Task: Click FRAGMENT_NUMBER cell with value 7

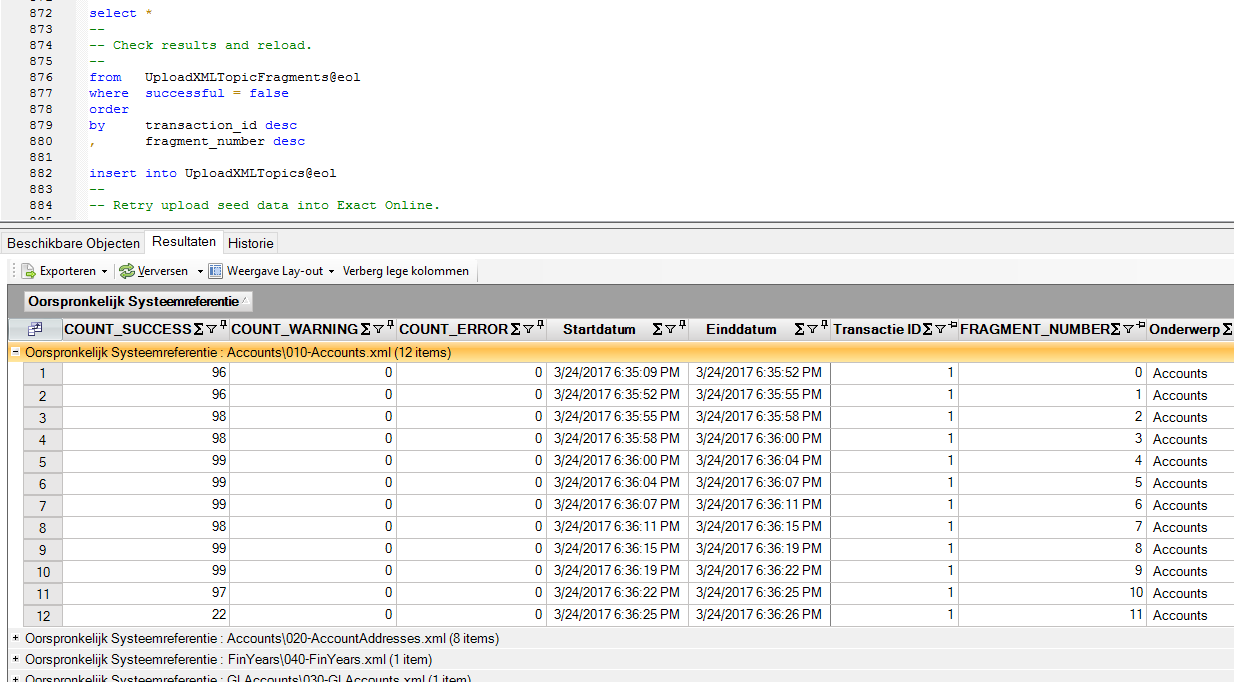Action: 1052,527
